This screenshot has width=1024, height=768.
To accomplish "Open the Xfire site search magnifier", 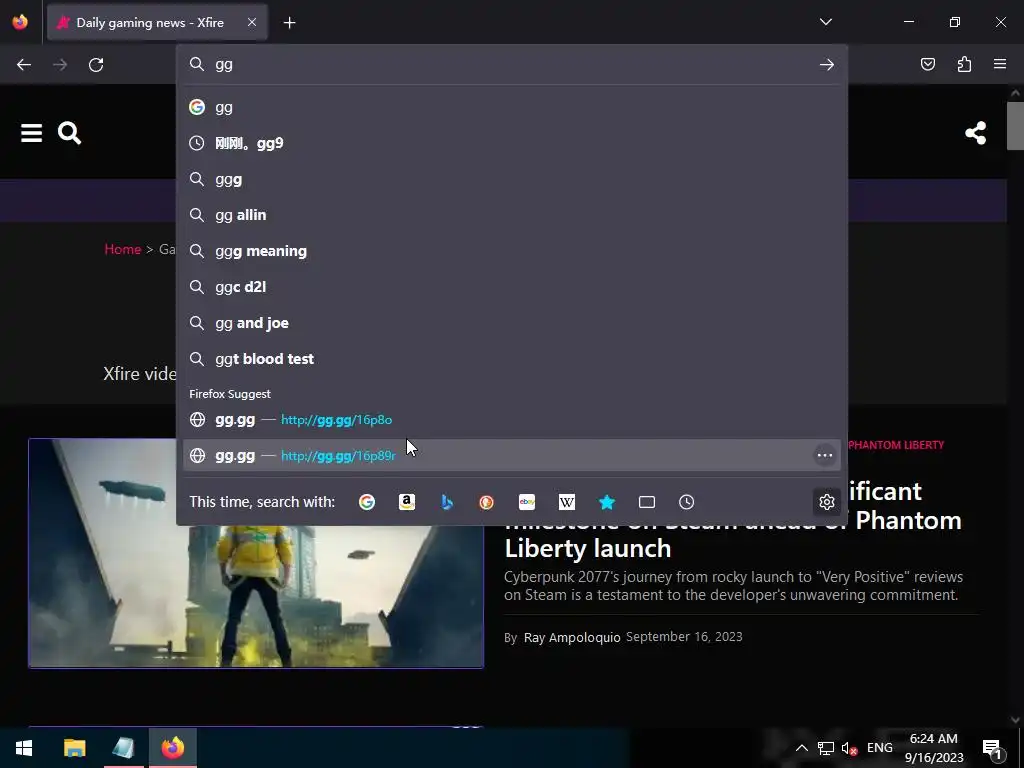I will (69, 133).
